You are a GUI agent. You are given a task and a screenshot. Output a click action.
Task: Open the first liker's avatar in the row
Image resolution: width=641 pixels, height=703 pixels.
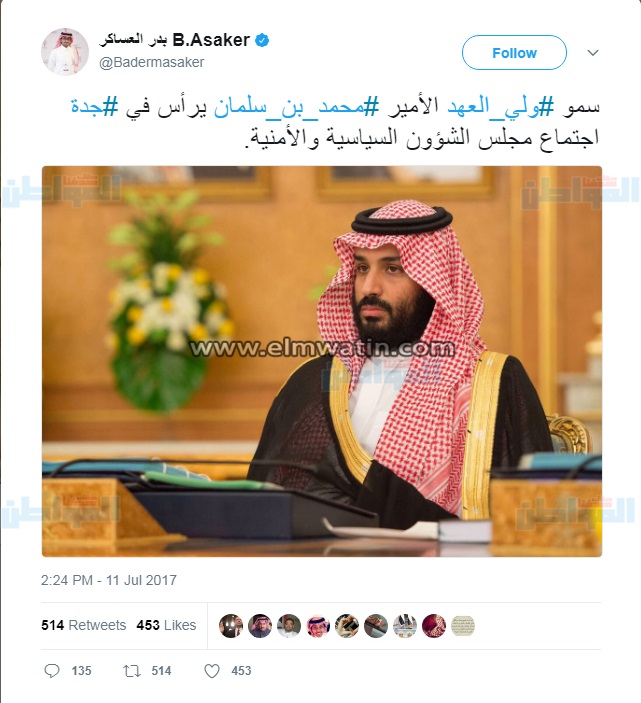(231, 625)
